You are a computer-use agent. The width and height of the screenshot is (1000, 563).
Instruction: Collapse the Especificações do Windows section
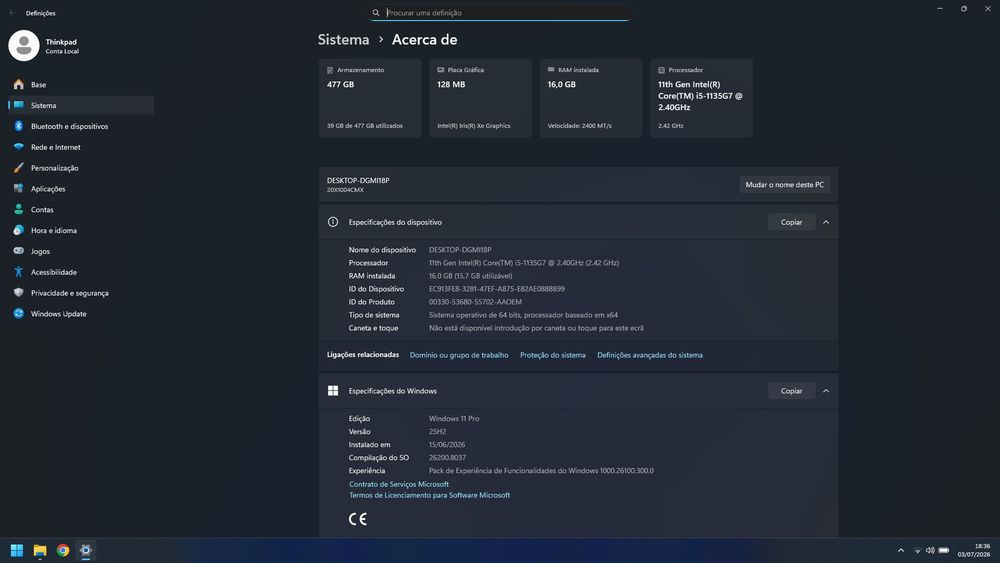826,391
